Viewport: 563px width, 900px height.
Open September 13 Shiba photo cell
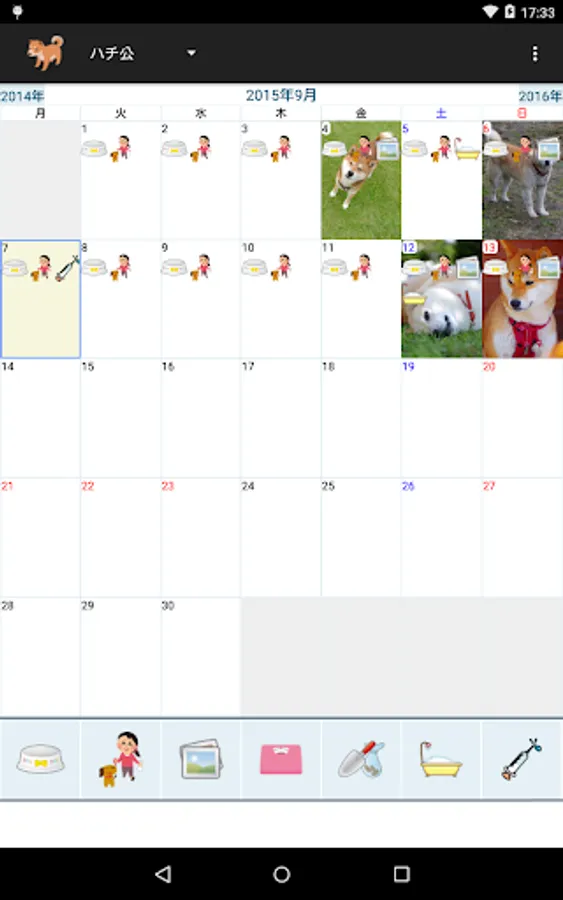point(522,299)
